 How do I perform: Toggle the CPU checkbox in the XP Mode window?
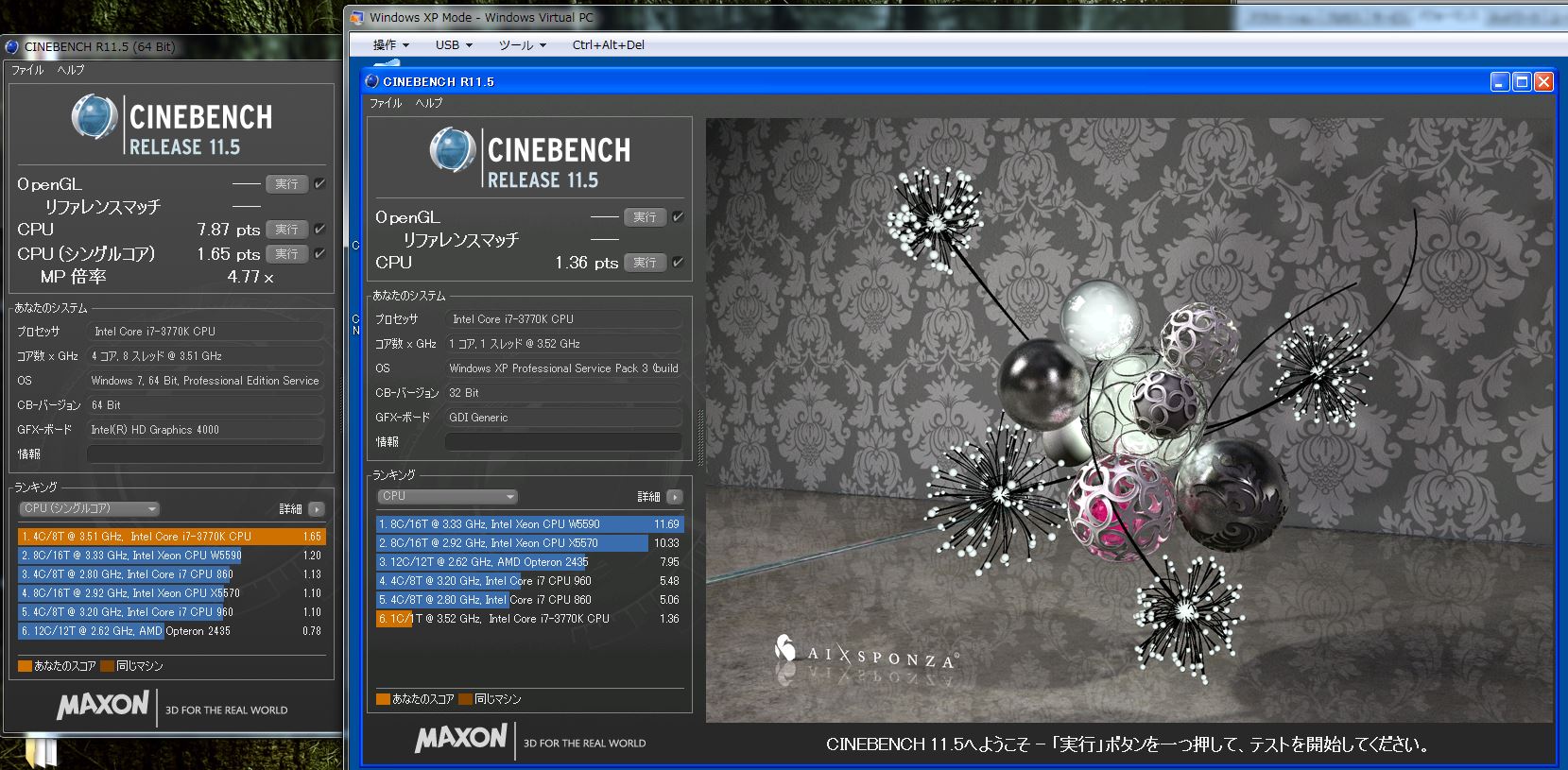(x=678, y=263)
